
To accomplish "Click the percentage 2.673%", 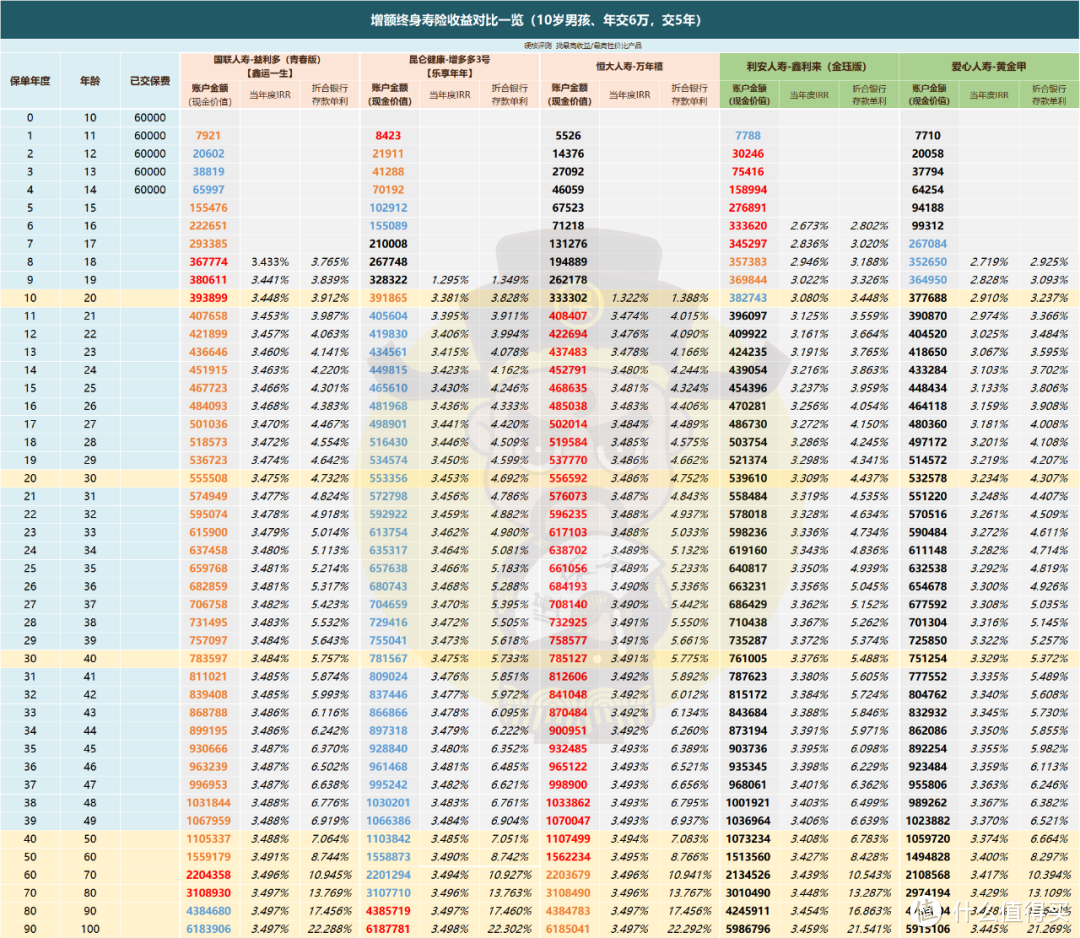I will coord(809,226).
